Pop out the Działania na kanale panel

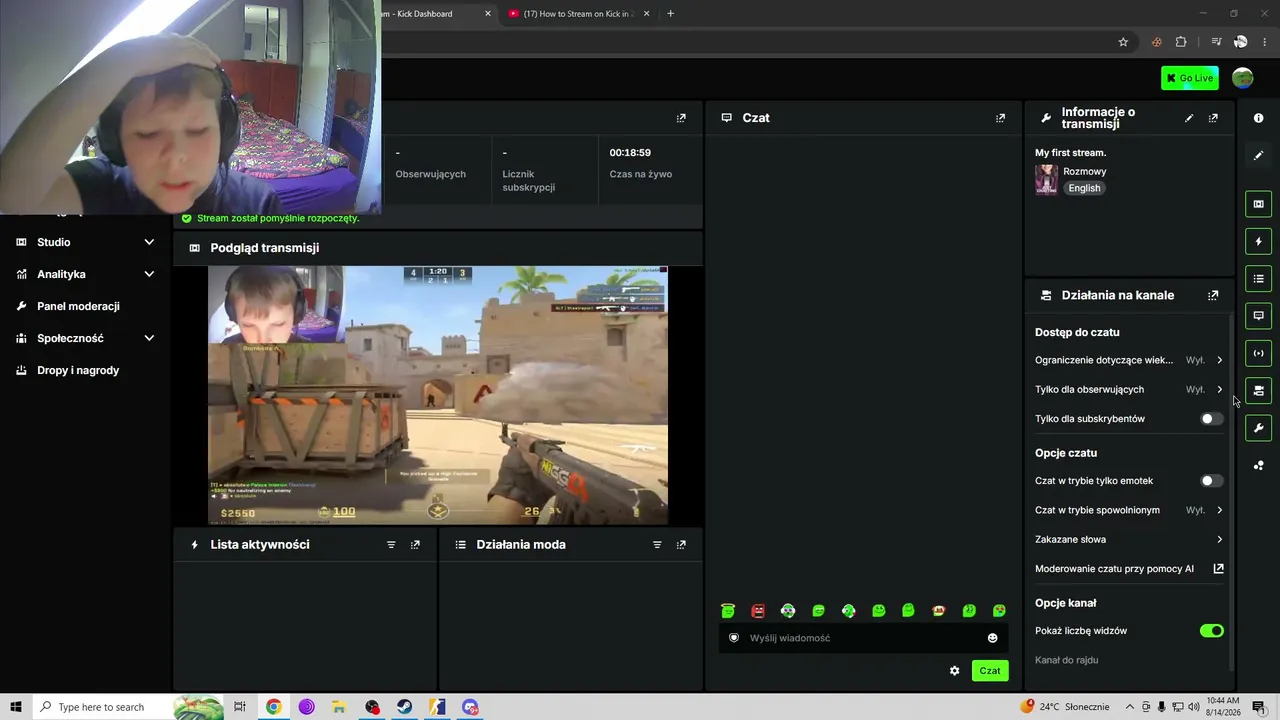(x=1213, y=295)
